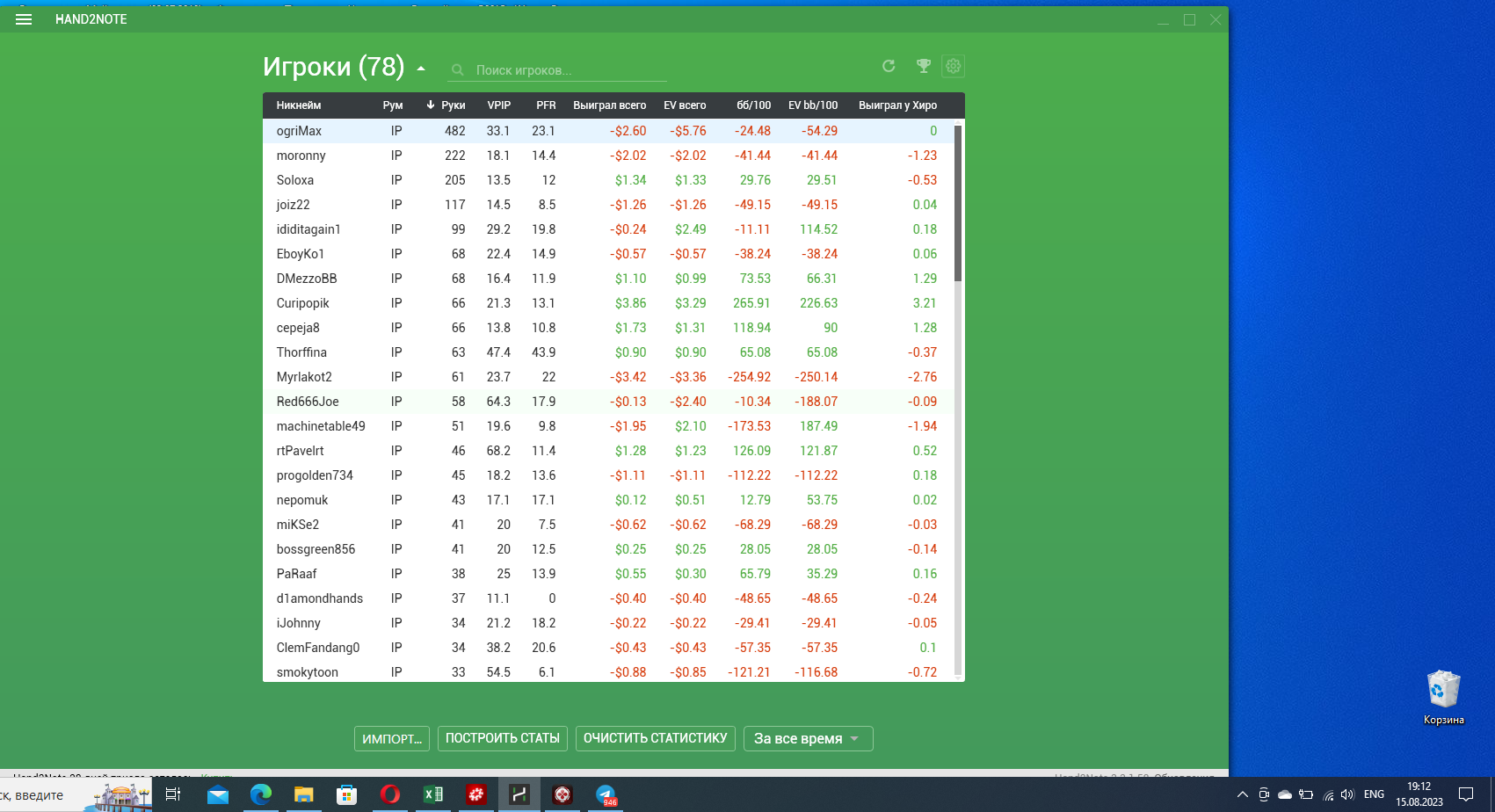
Task: Open network settings in the tray
Action: [x=1328, y=794]
